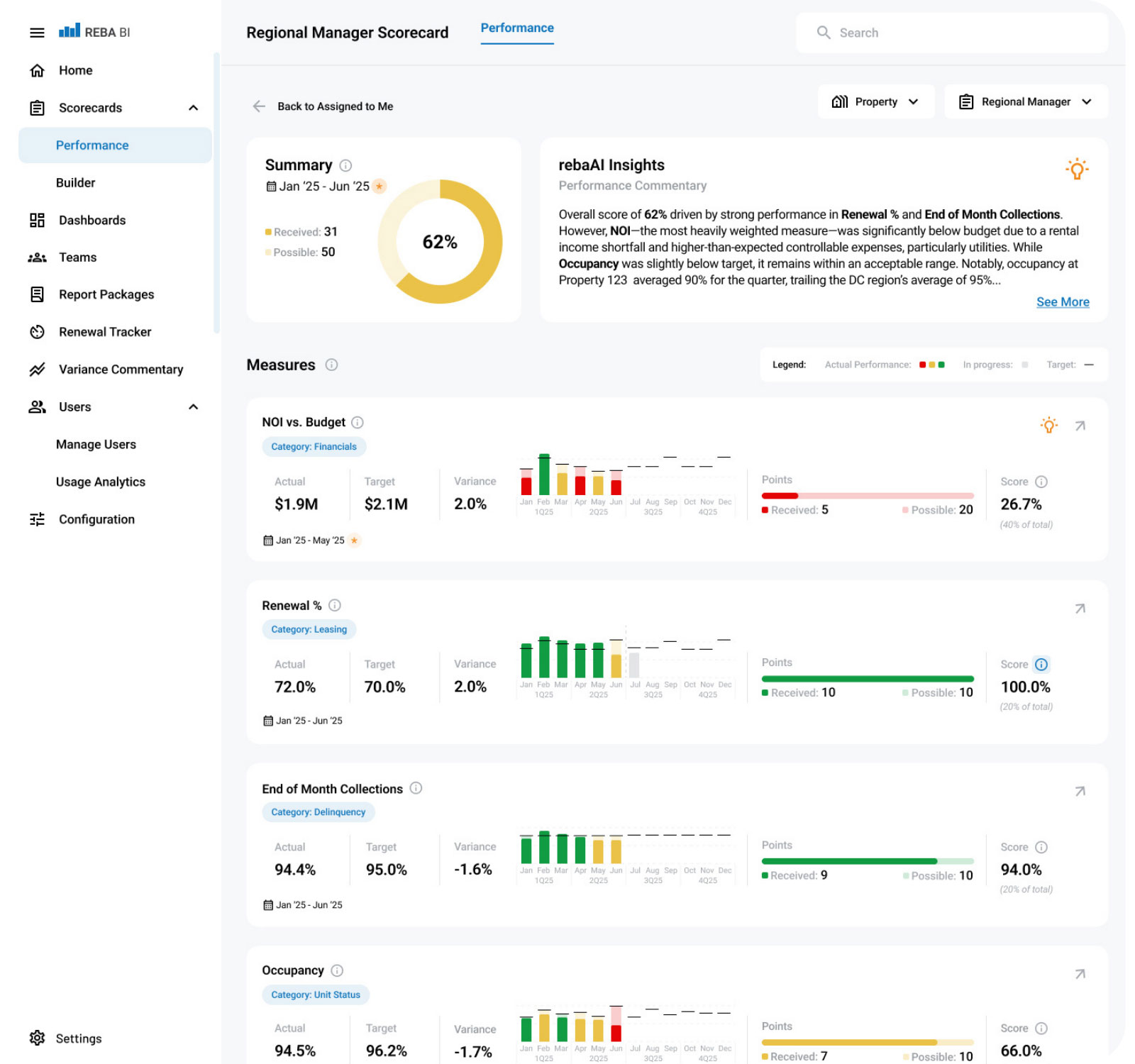
Task: Click Category: Unit Status tag
Action: point(316,995)
